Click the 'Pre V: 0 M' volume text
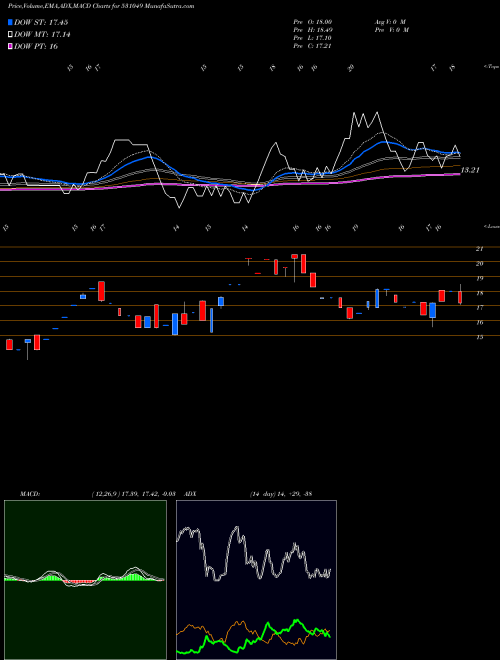 391,30
